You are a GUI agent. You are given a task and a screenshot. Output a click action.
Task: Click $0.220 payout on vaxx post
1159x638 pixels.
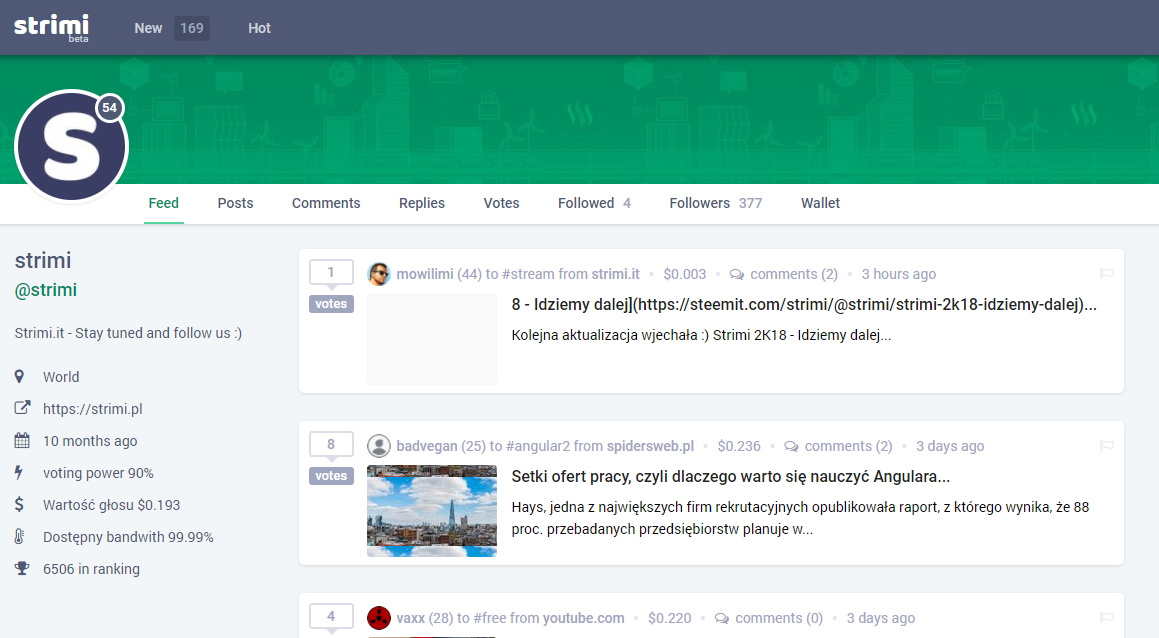click(670, 618)
